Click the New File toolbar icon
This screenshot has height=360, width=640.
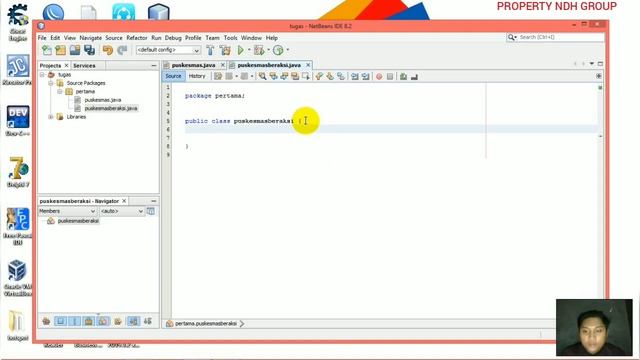(47, 50)
